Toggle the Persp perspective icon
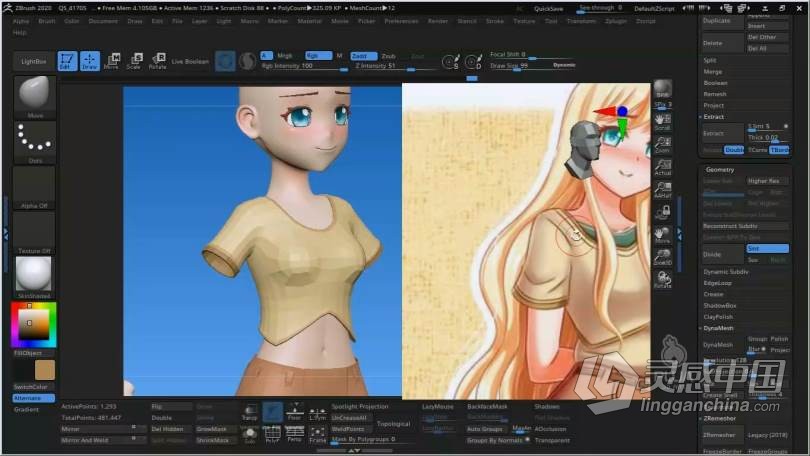 point(295,434)
